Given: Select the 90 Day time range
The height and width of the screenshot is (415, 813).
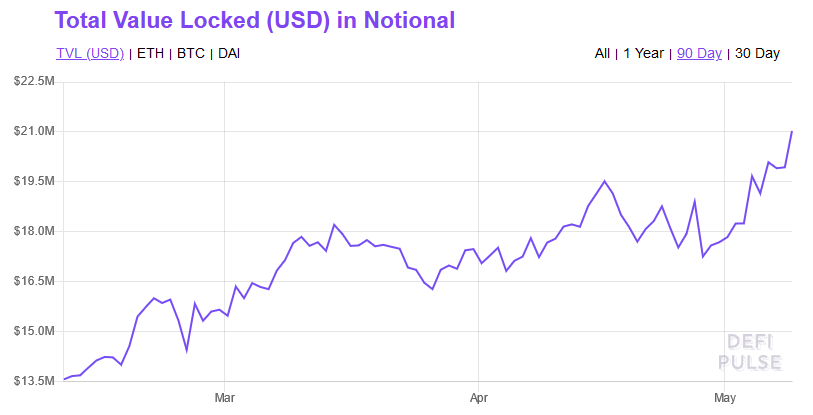Looking at the screenshot, I should [699, 53].
